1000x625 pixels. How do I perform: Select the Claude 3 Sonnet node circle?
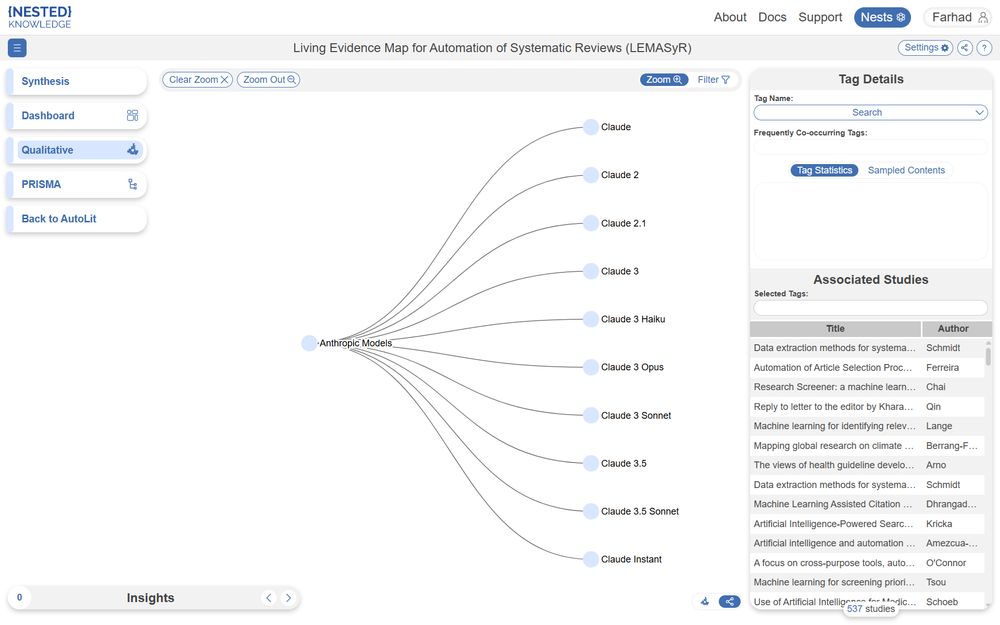pos(591,415)
